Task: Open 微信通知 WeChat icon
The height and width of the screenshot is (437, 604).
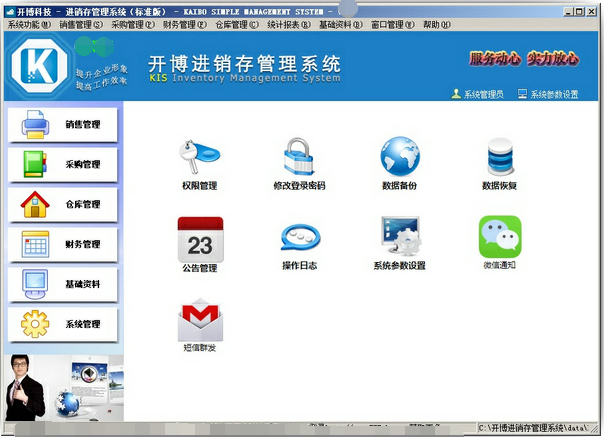Action: 500,237
